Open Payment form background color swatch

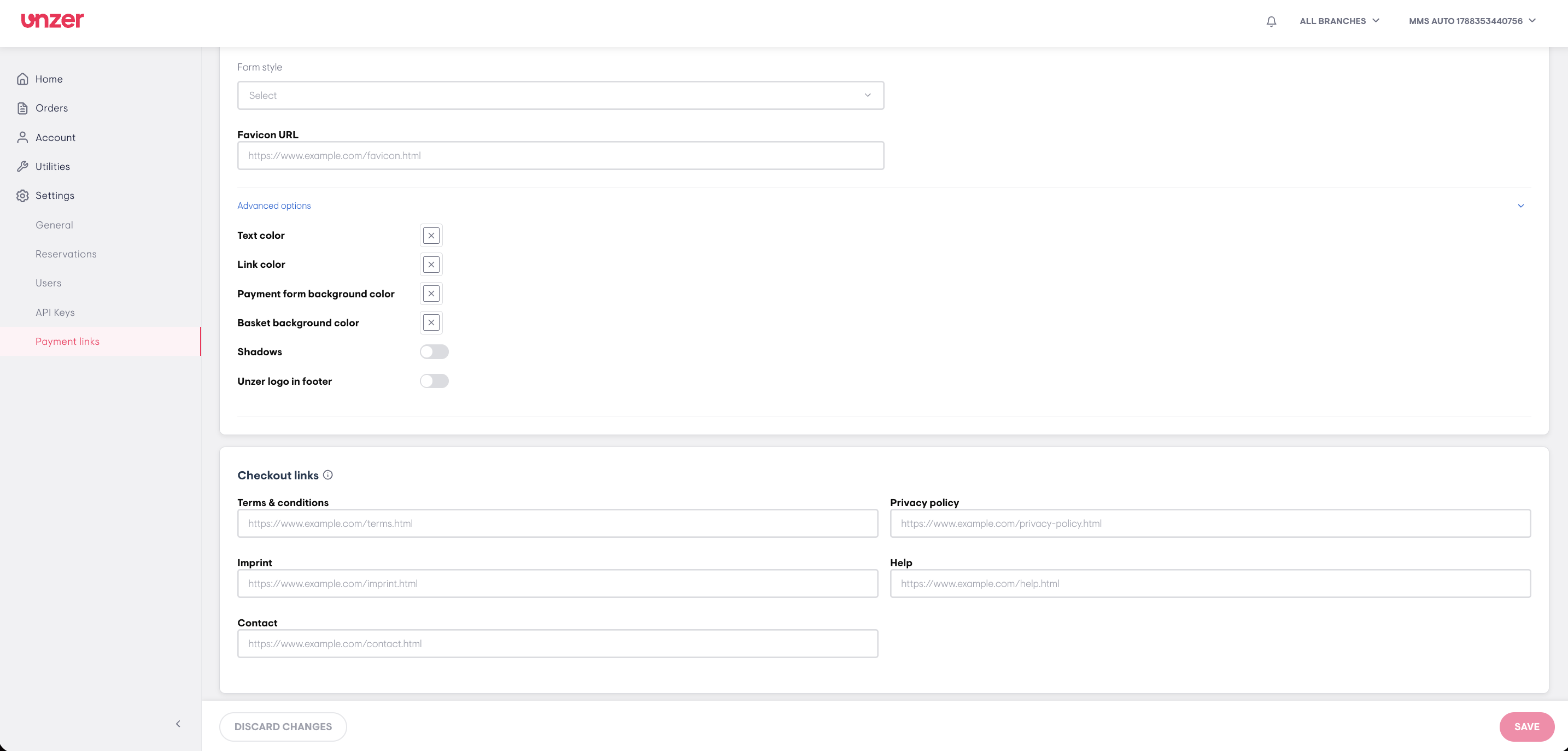tap(431, 294)
